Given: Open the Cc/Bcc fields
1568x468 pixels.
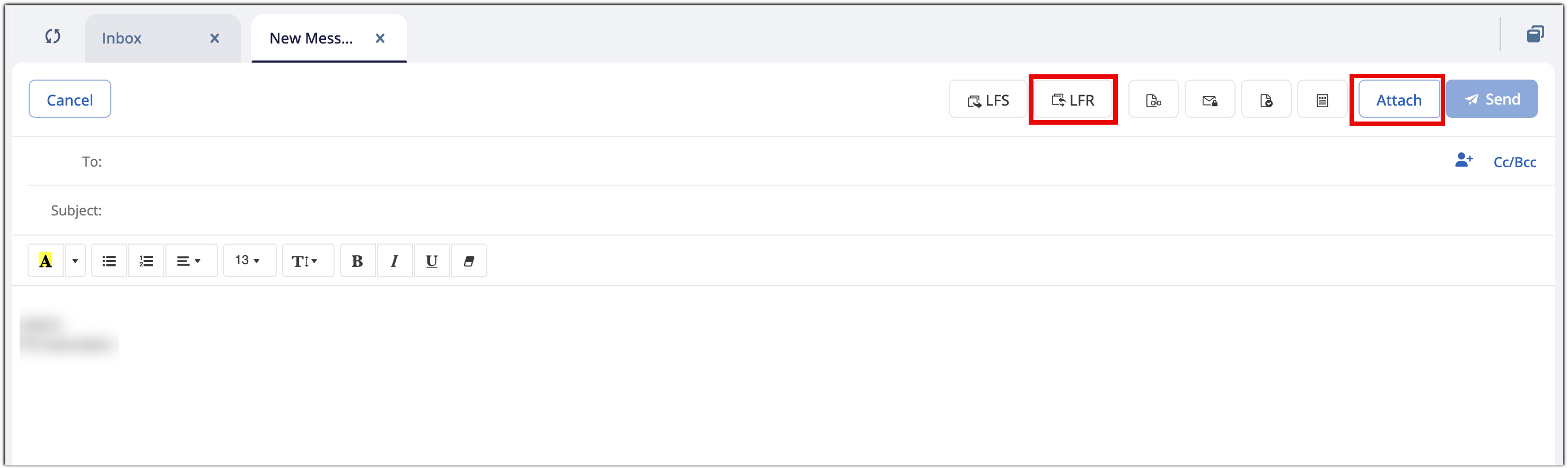Looking at the screenshot, I should point(1514,161).
